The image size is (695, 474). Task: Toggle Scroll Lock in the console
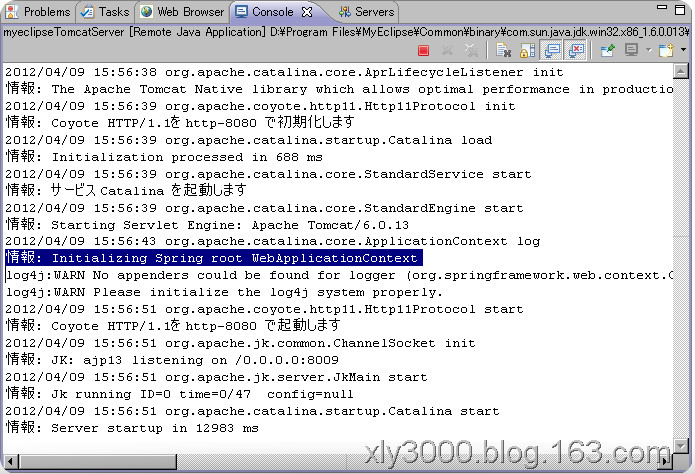[x=527, y=51]
